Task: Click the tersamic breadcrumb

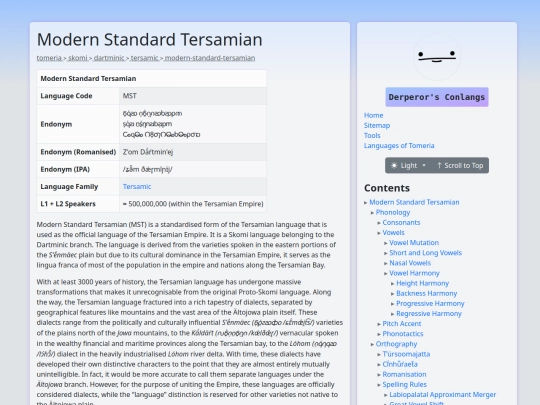Action: point(145,58)
